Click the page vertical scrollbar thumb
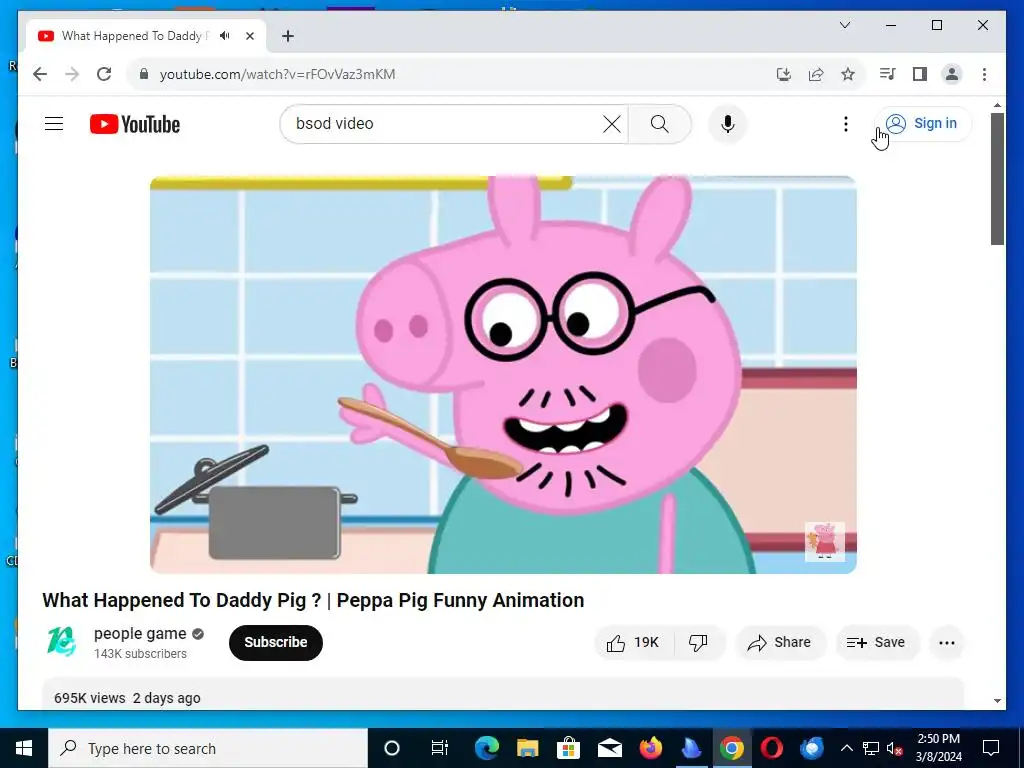1024x768 pixels. click(997, 179)
